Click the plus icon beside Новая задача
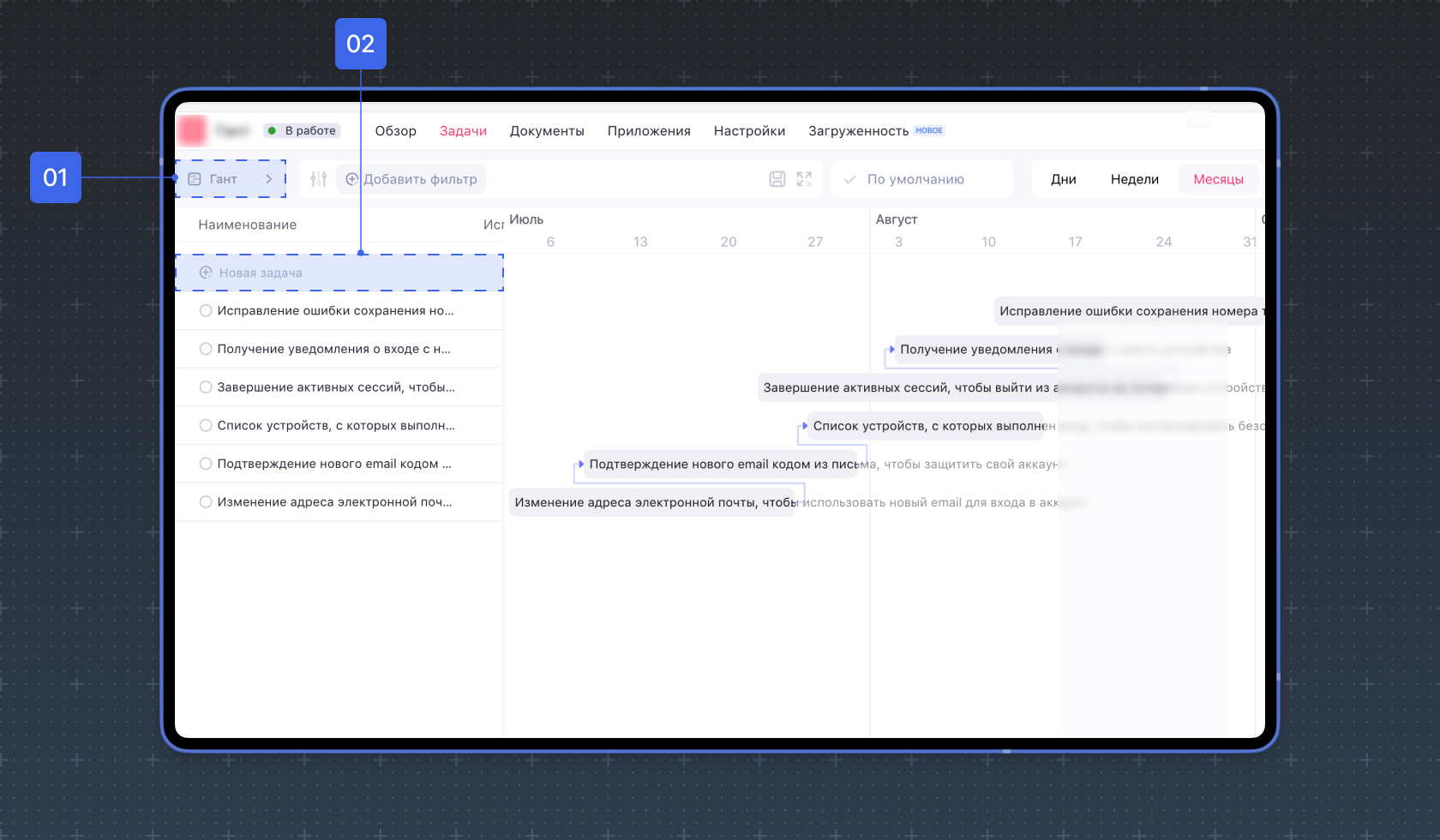 (x=206, y=273)
